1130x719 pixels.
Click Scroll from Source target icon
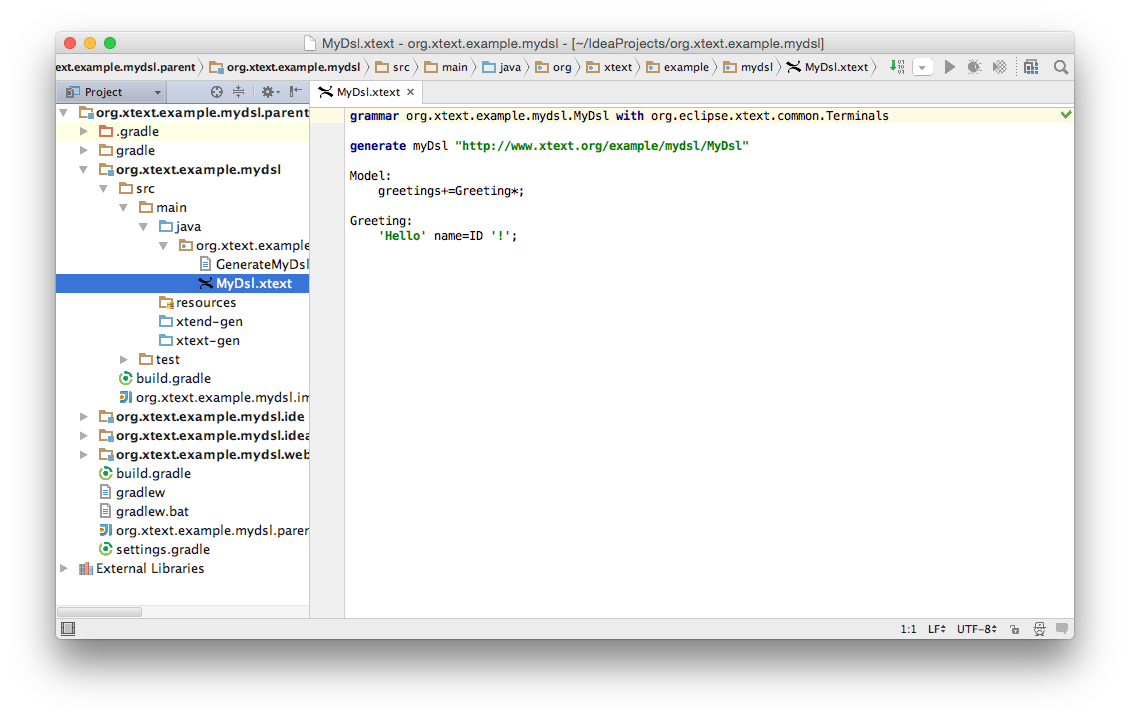tap(217, 91)
